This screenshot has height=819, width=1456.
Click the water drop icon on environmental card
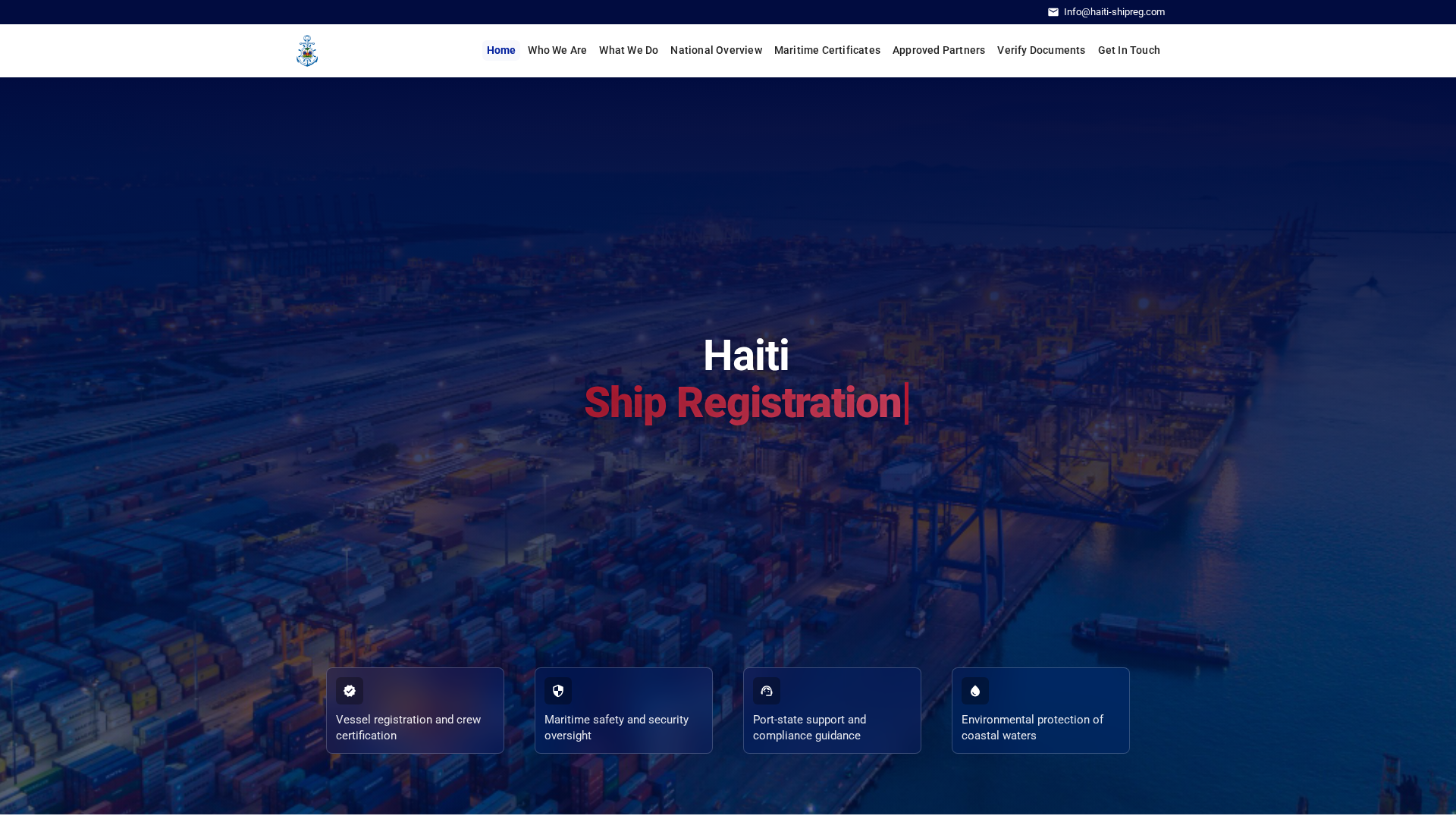[975, 691]
